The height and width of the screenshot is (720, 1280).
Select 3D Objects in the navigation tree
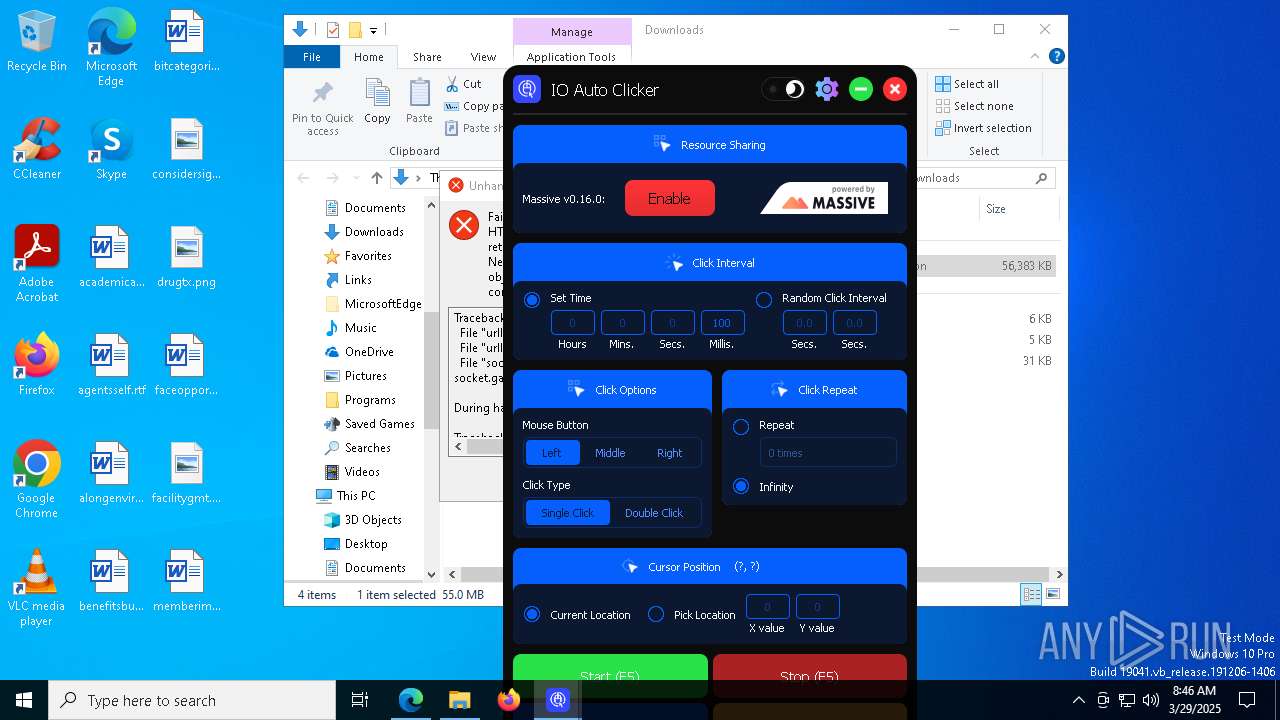373,520
